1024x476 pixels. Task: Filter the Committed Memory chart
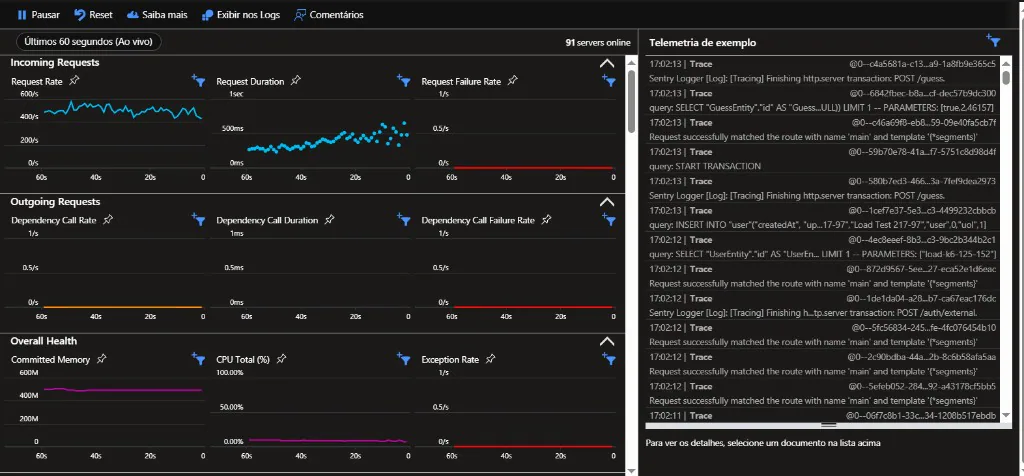click(199, 358)
